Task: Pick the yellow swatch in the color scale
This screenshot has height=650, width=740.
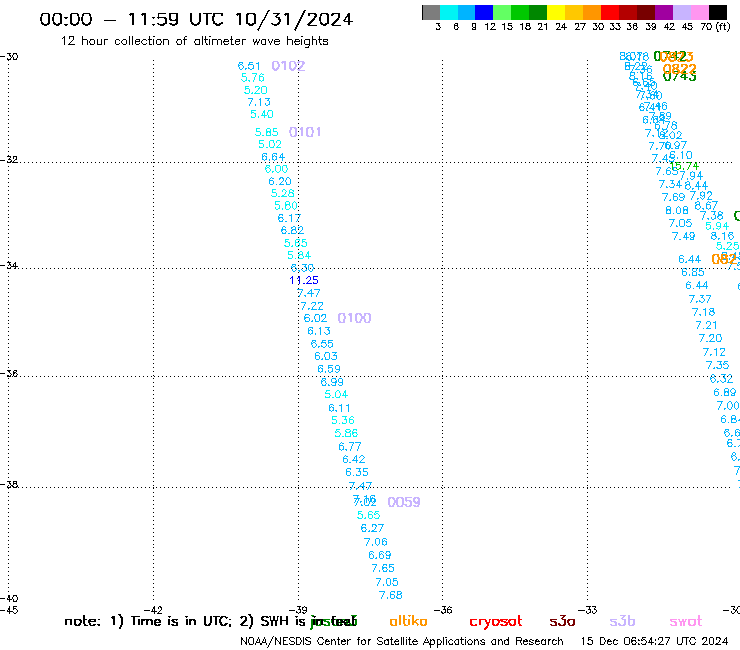Action: [555, 12]
